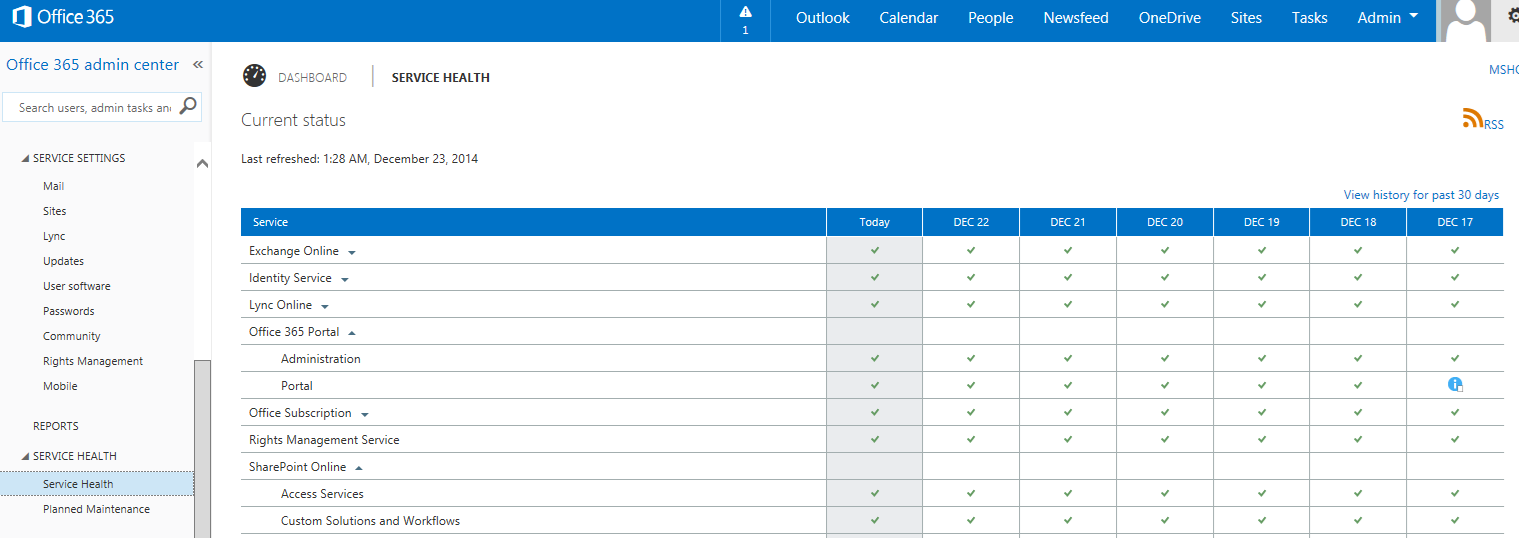Image resolution: width=1519 pixels, height=538 pixels.
Task: Open Newsfeed from top navigation
Action: tap(1076, 17)
